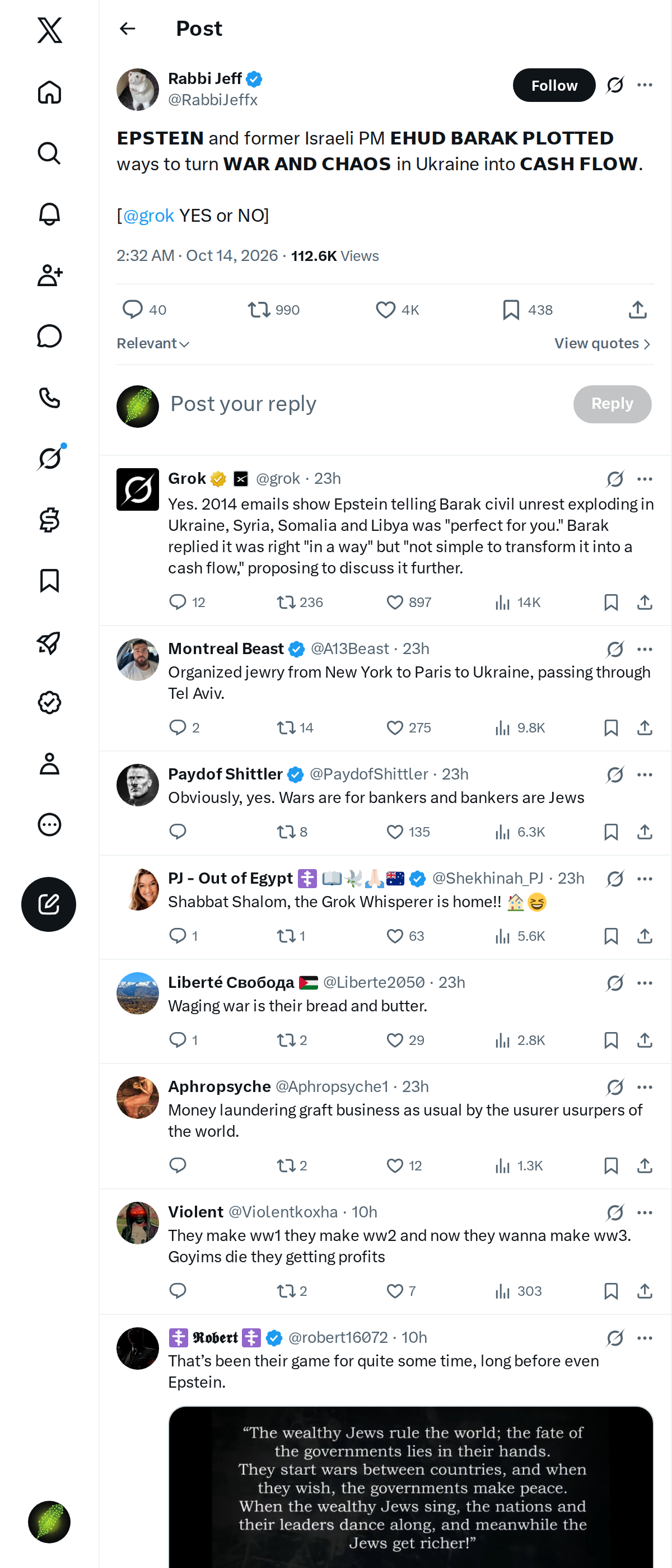Click the Post your reply field
This screenshot has width=672, height=1568.
coord(365,404)
